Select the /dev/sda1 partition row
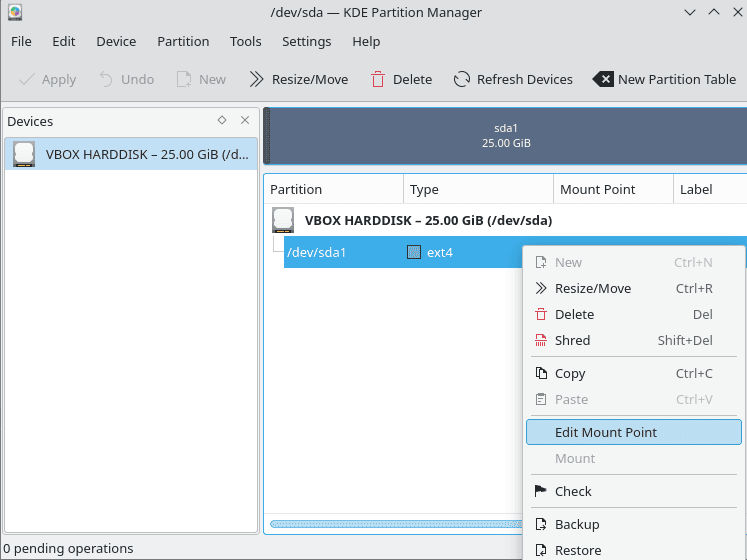The height and width of the screenshot is (560, 747). point(403,252)
